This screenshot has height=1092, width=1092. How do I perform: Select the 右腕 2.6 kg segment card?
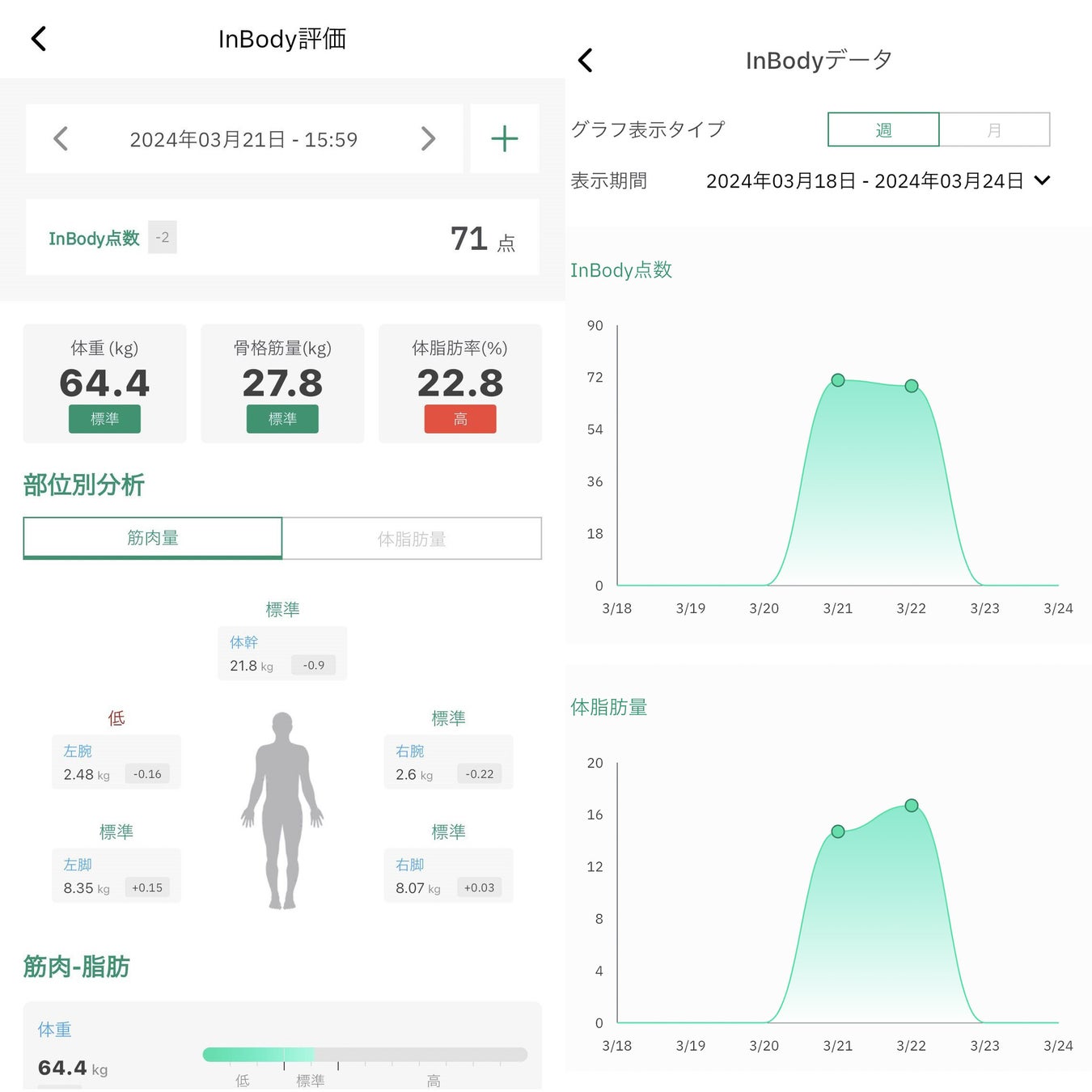pyautogui.click(x=448, y=762)
